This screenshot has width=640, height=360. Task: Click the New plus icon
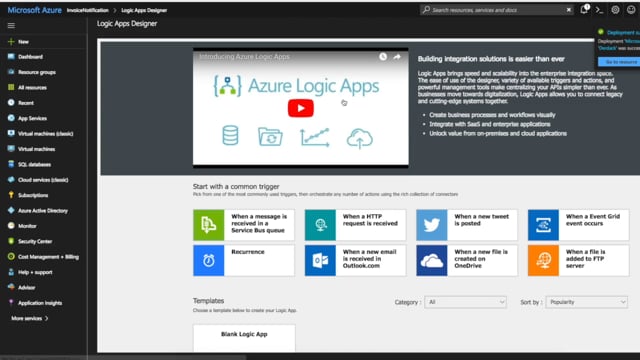pos(11,42)
